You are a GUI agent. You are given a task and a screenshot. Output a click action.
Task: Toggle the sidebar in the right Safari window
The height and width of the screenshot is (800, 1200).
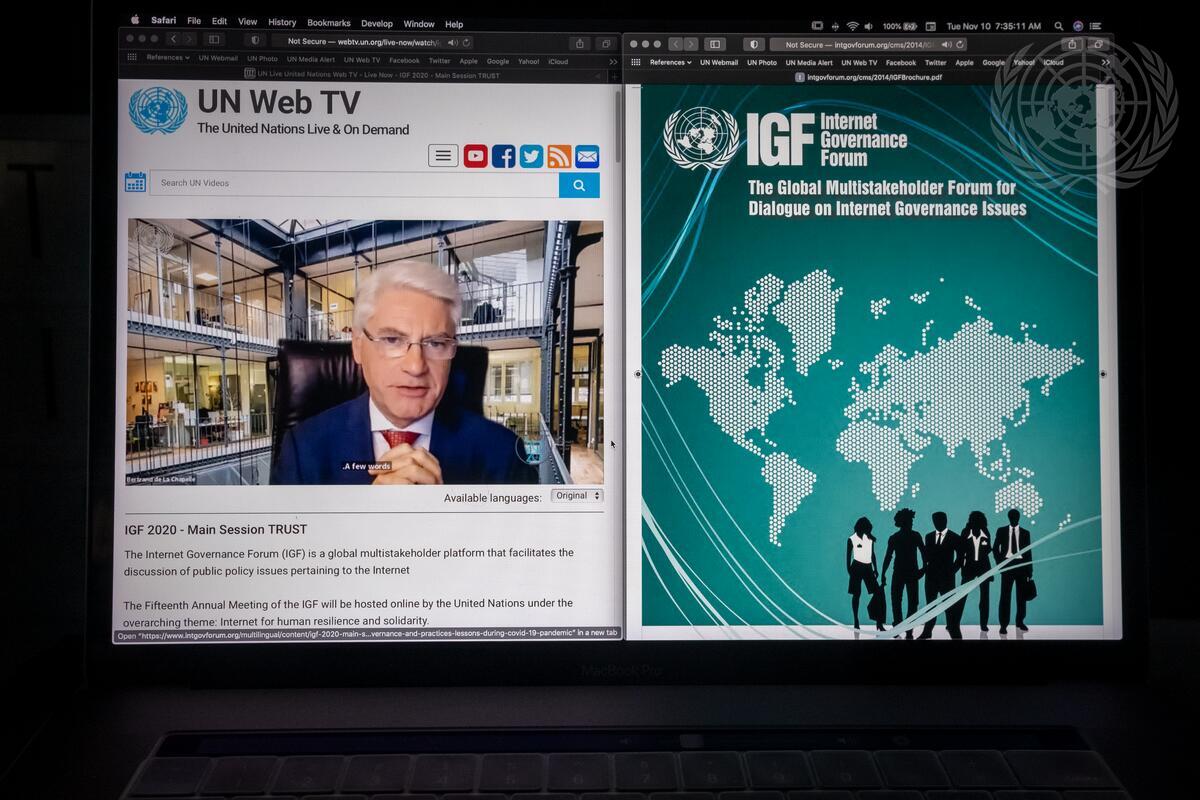714,44
